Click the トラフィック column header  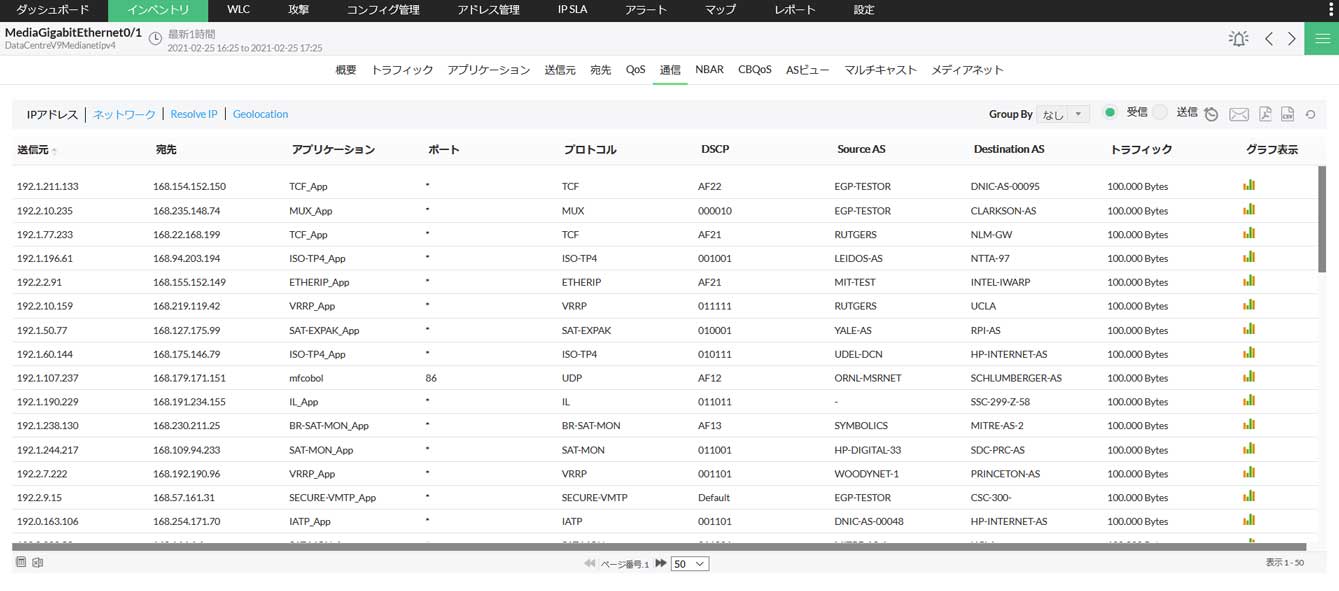[x=1141, y=150]
